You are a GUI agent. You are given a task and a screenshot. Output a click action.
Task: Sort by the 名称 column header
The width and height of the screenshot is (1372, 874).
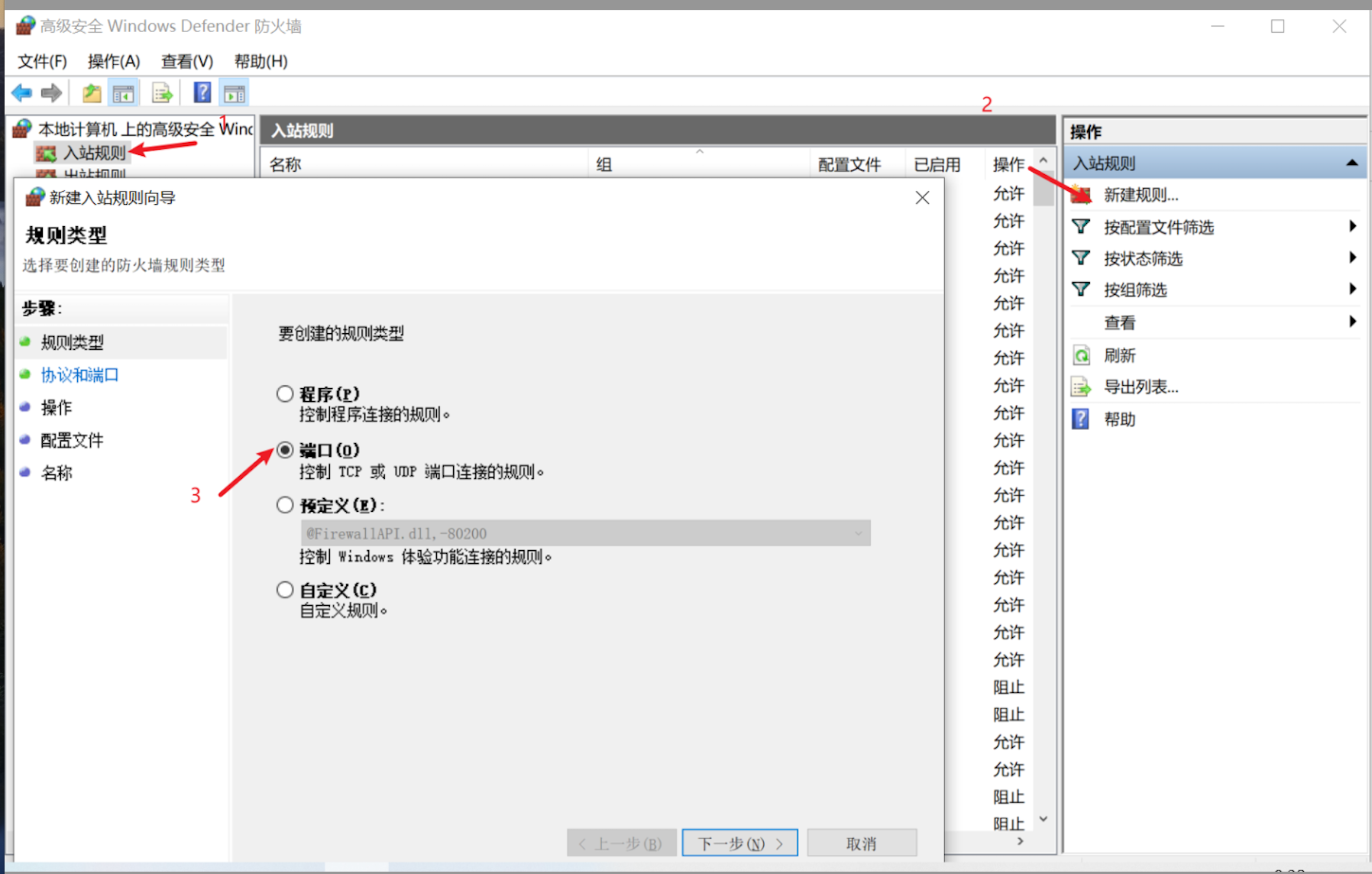(x=425, y=164)
